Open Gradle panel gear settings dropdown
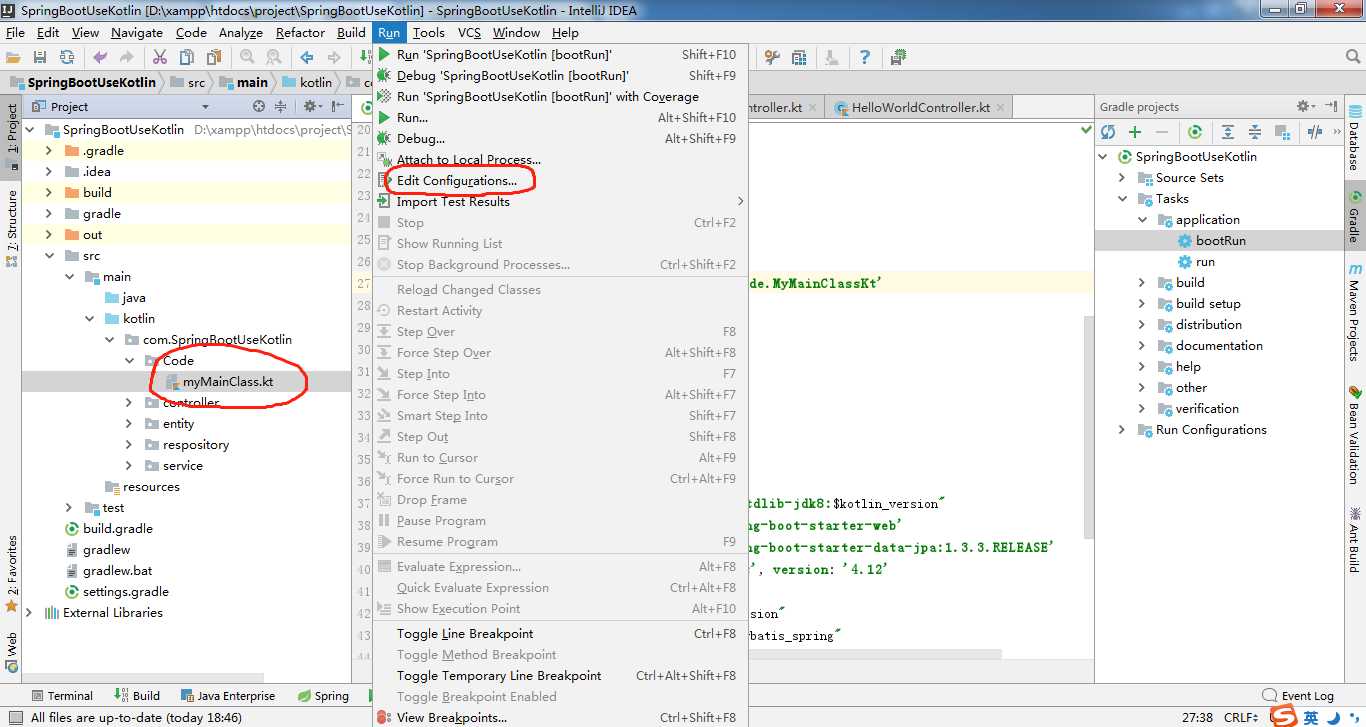This screenshot has width=1366, height=727. [x=1306, y=106]
